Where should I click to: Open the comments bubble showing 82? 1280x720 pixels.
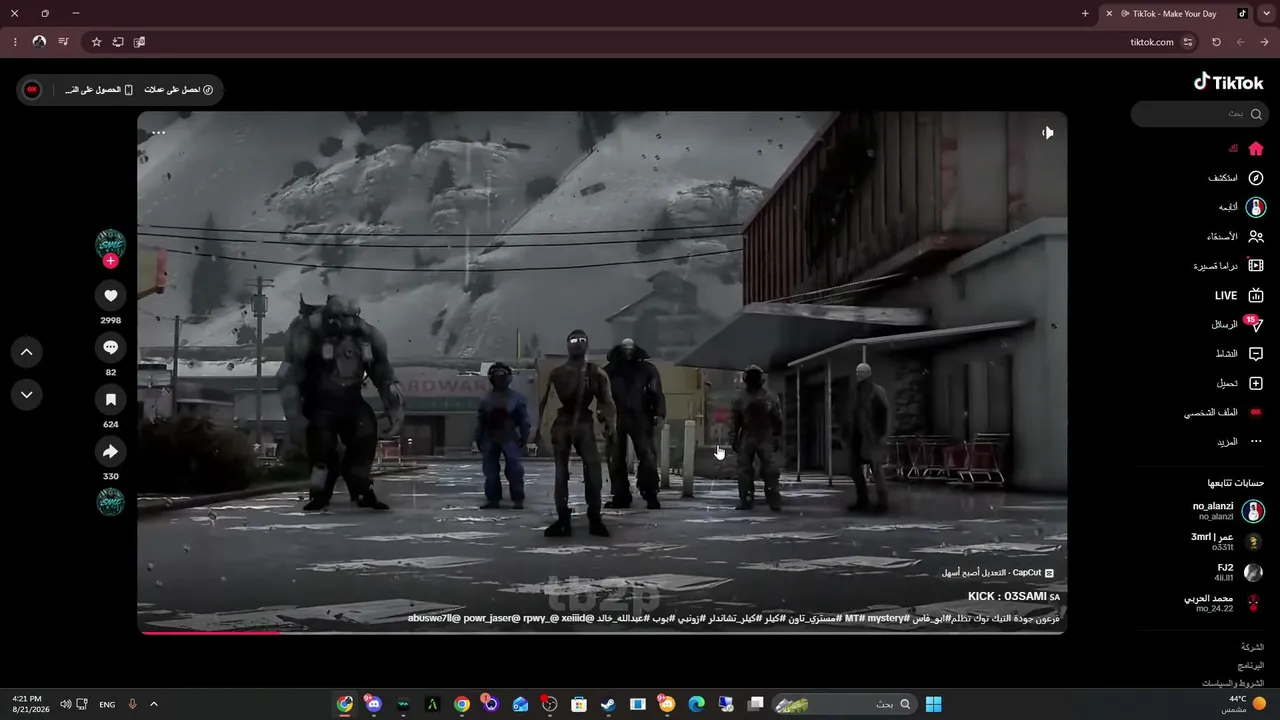tap(110, 347)
